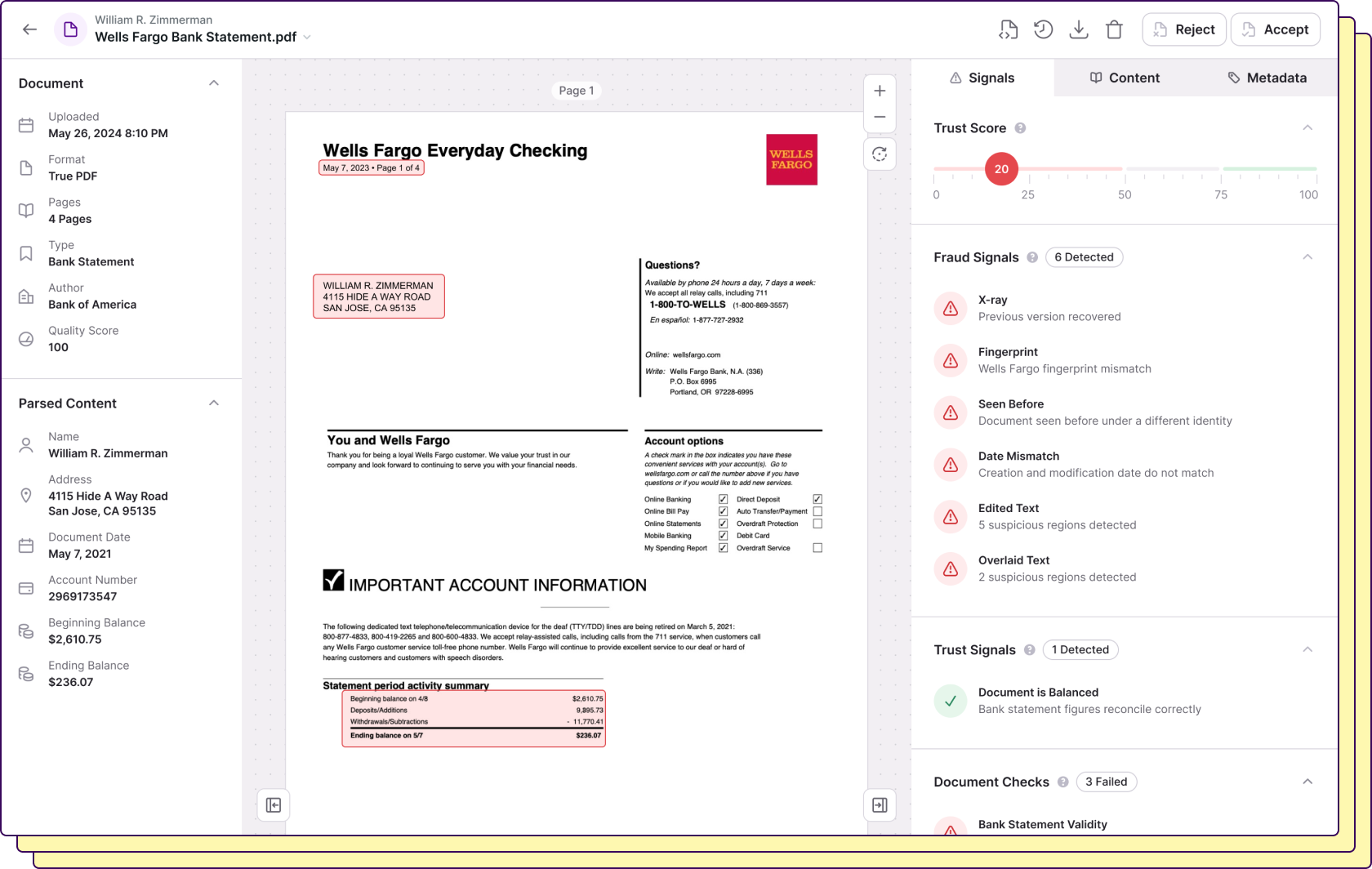The image size is (1372, 869).
Task: Click the 6 Detected badge
Action: click(1084, 257)
